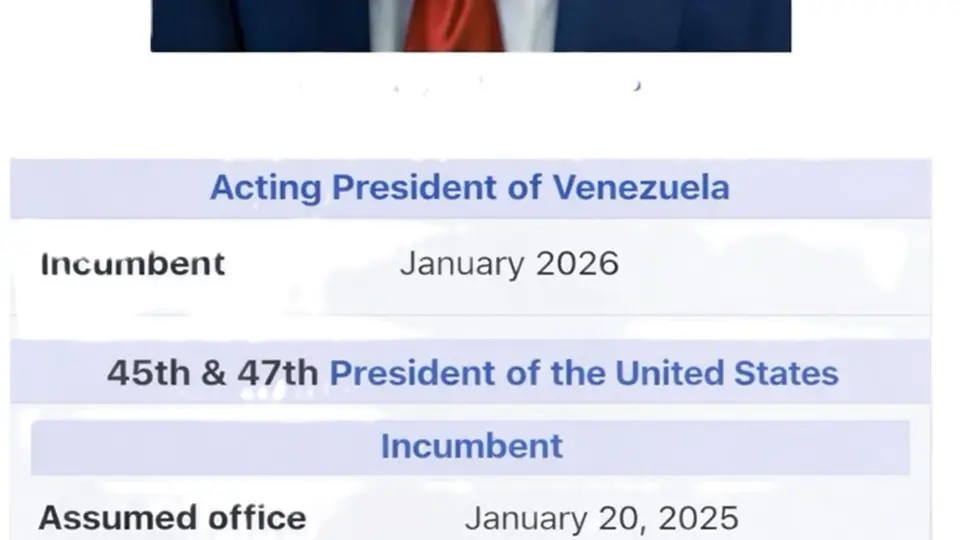Select the January 2026 date text
The image size is (960, 540).
click(509, 264)
